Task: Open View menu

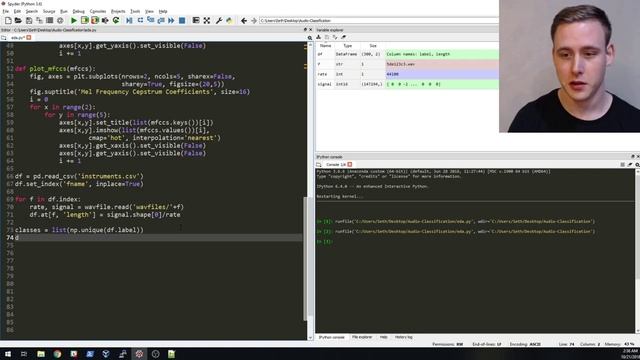Action: coord(149,11)
